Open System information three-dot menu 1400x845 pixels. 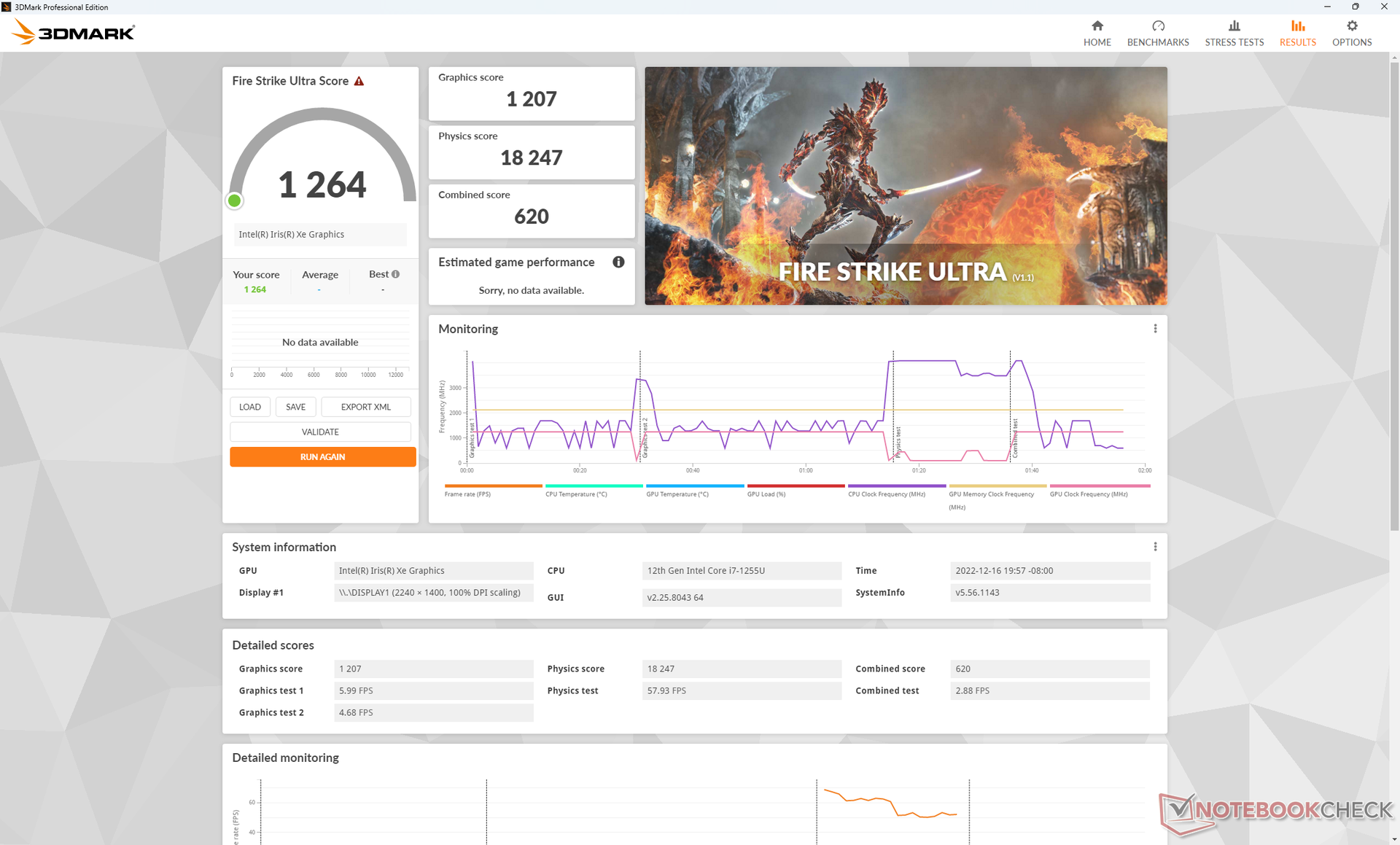[x=1155, y=547]
